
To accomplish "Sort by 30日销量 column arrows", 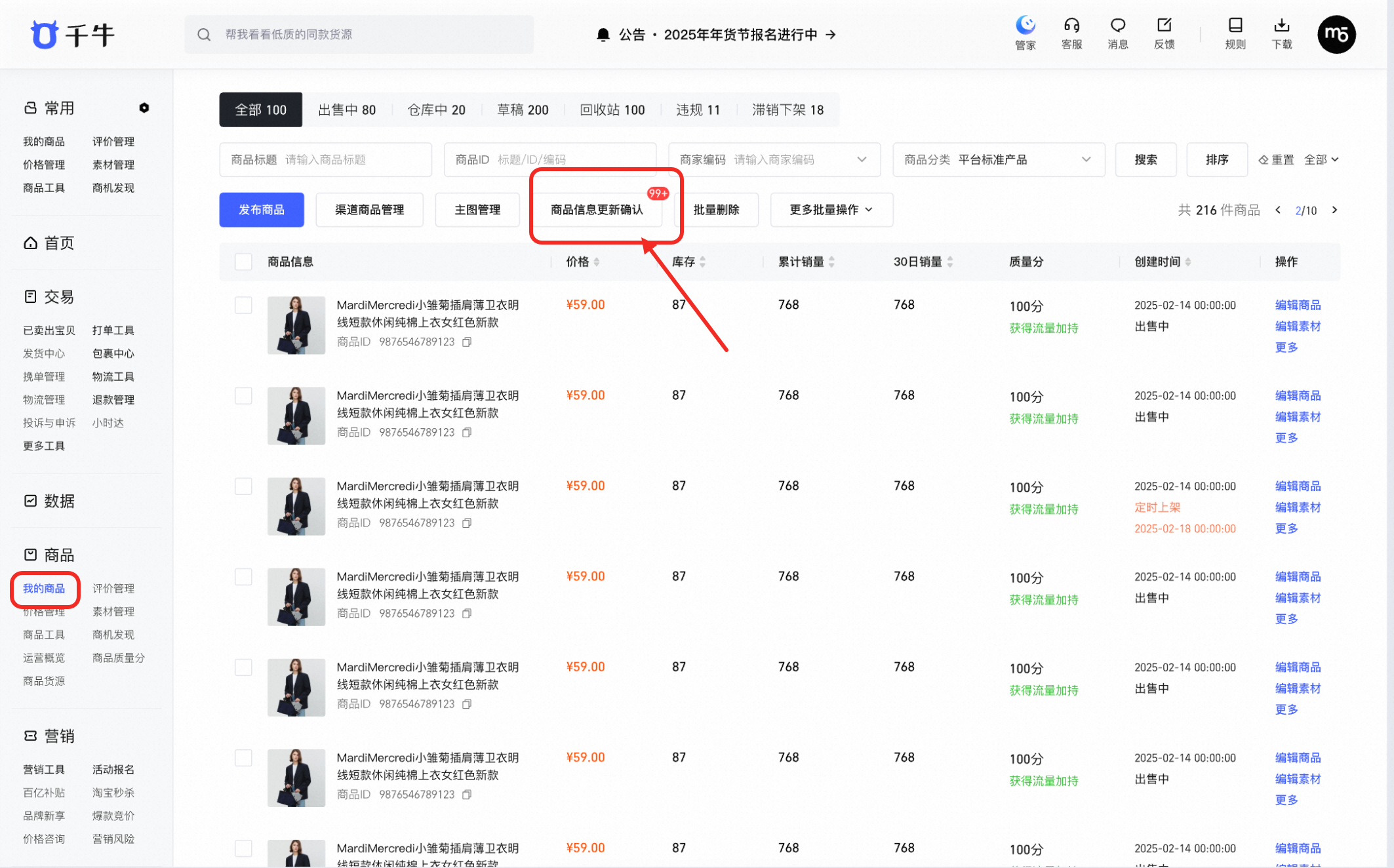I will (x=950, y=262).
